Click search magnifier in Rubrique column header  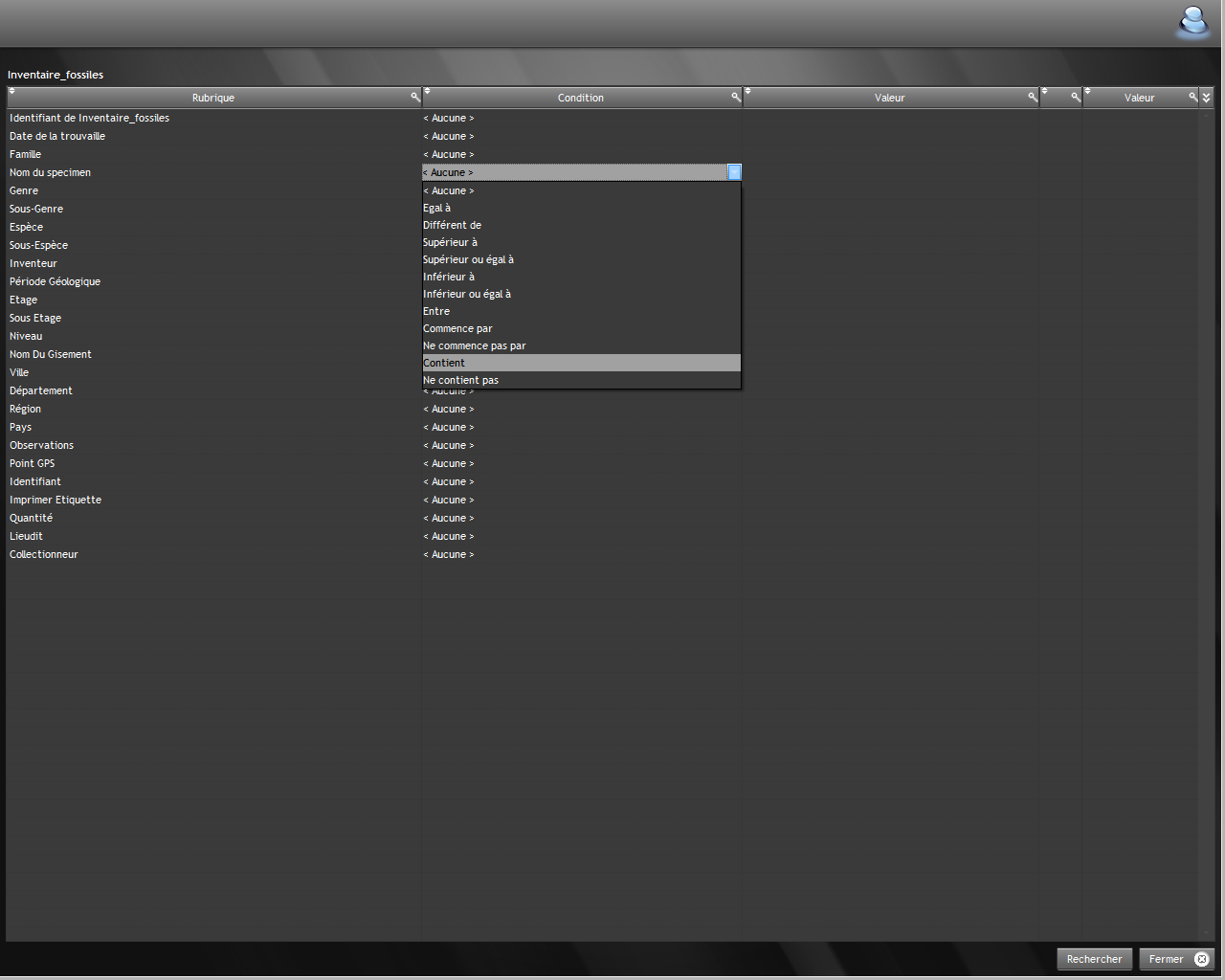(415, 97)
